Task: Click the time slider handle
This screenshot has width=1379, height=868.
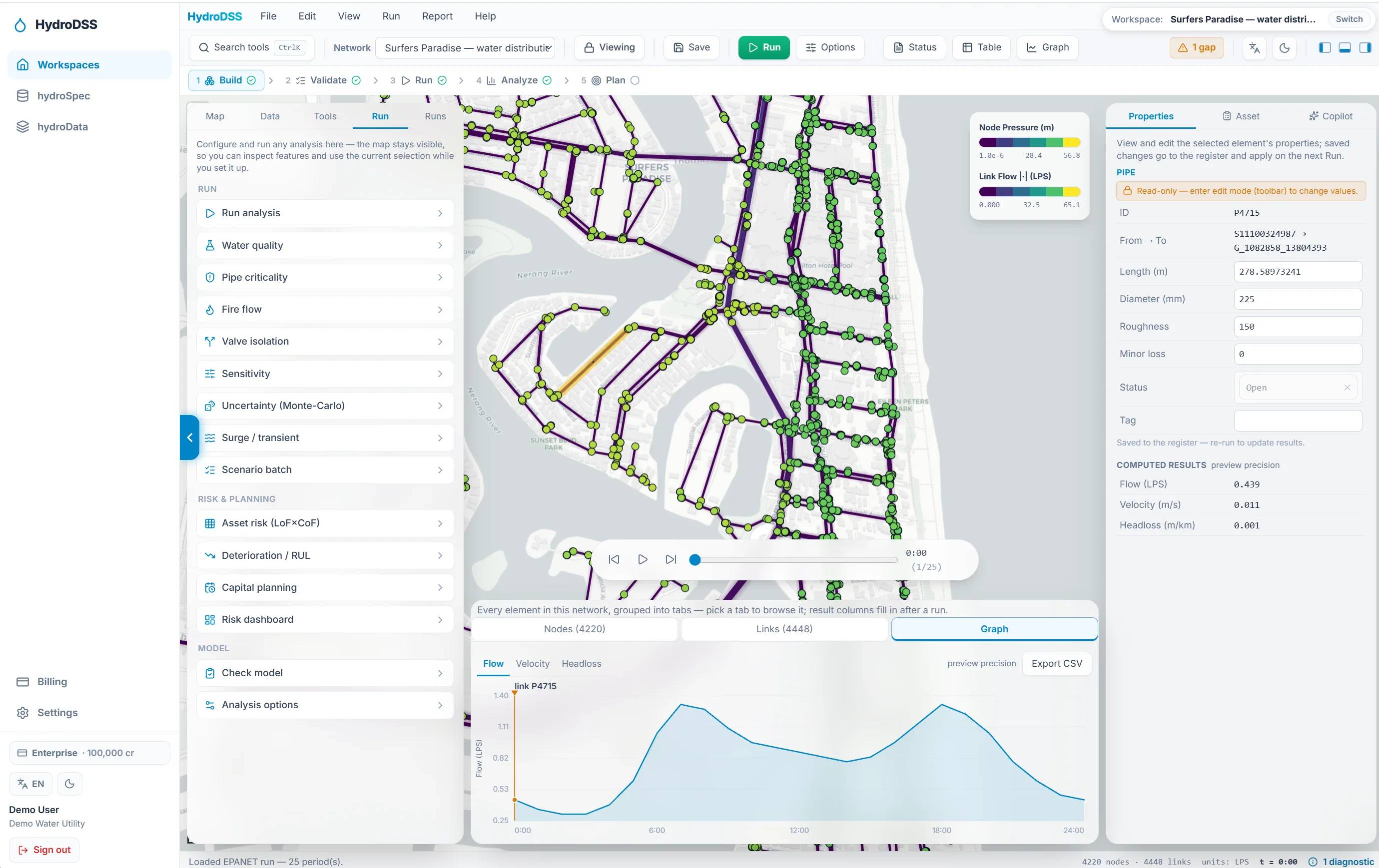Action: pos(694,560)
